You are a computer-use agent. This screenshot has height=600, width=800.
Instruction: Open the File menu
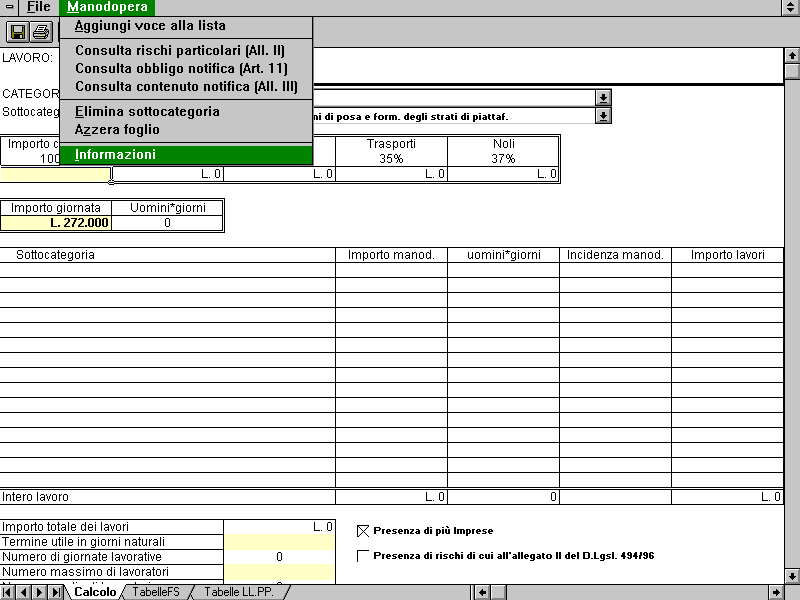pyautogui.click(x=39, y=7)
